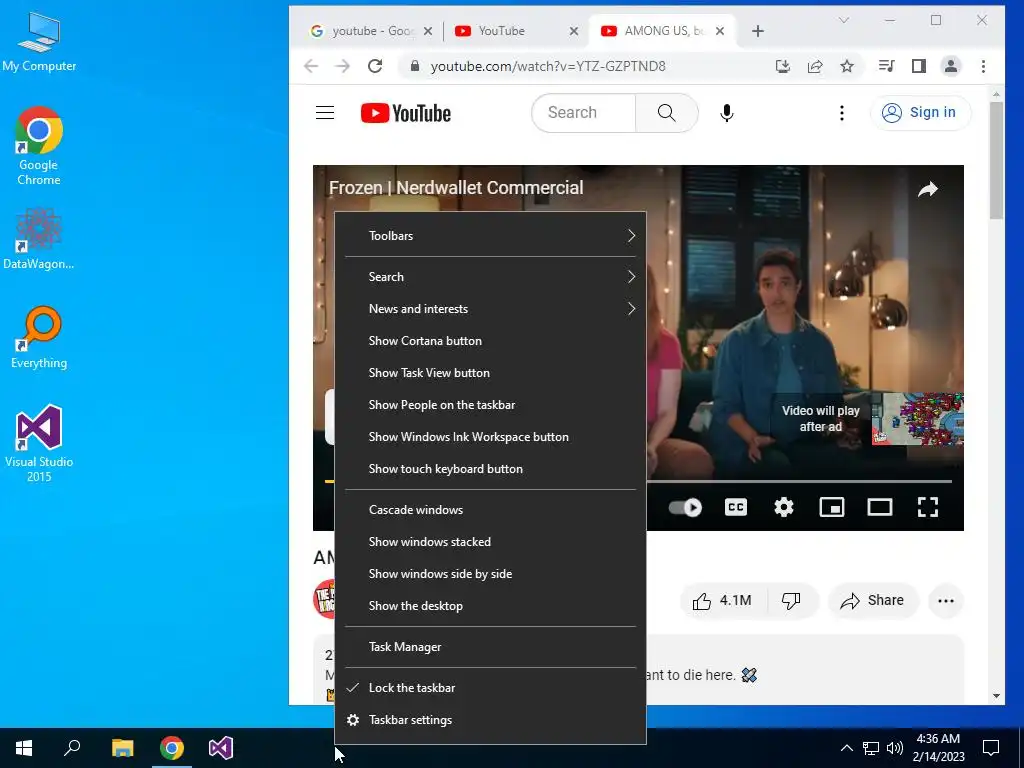Click the video share arrow icon
Image resolution: width=1024 pixels, height=768 pixels.
tap(928, 189)
